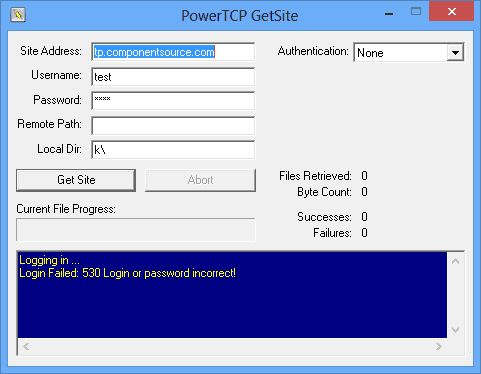Click the Get Site button
Image resolution: width=481 pixels, height=374 pixels.
76,180
